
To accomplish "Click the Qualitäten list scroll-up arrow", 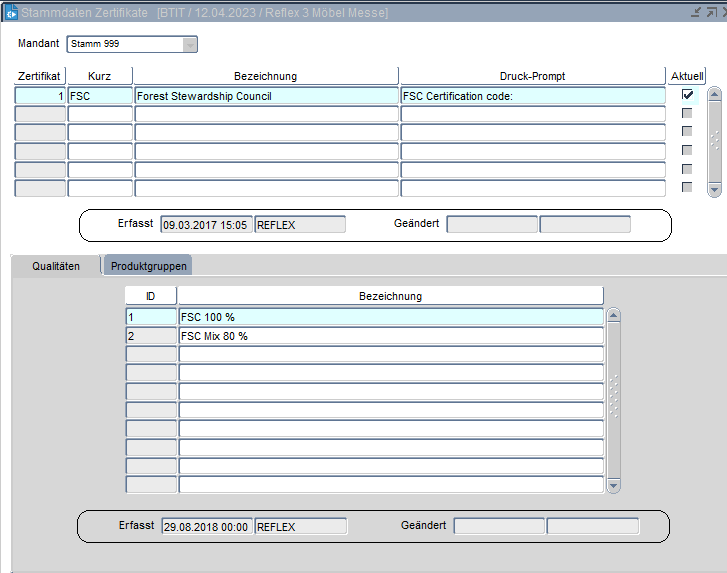I will pyautogui.click(x=614, y=315).
